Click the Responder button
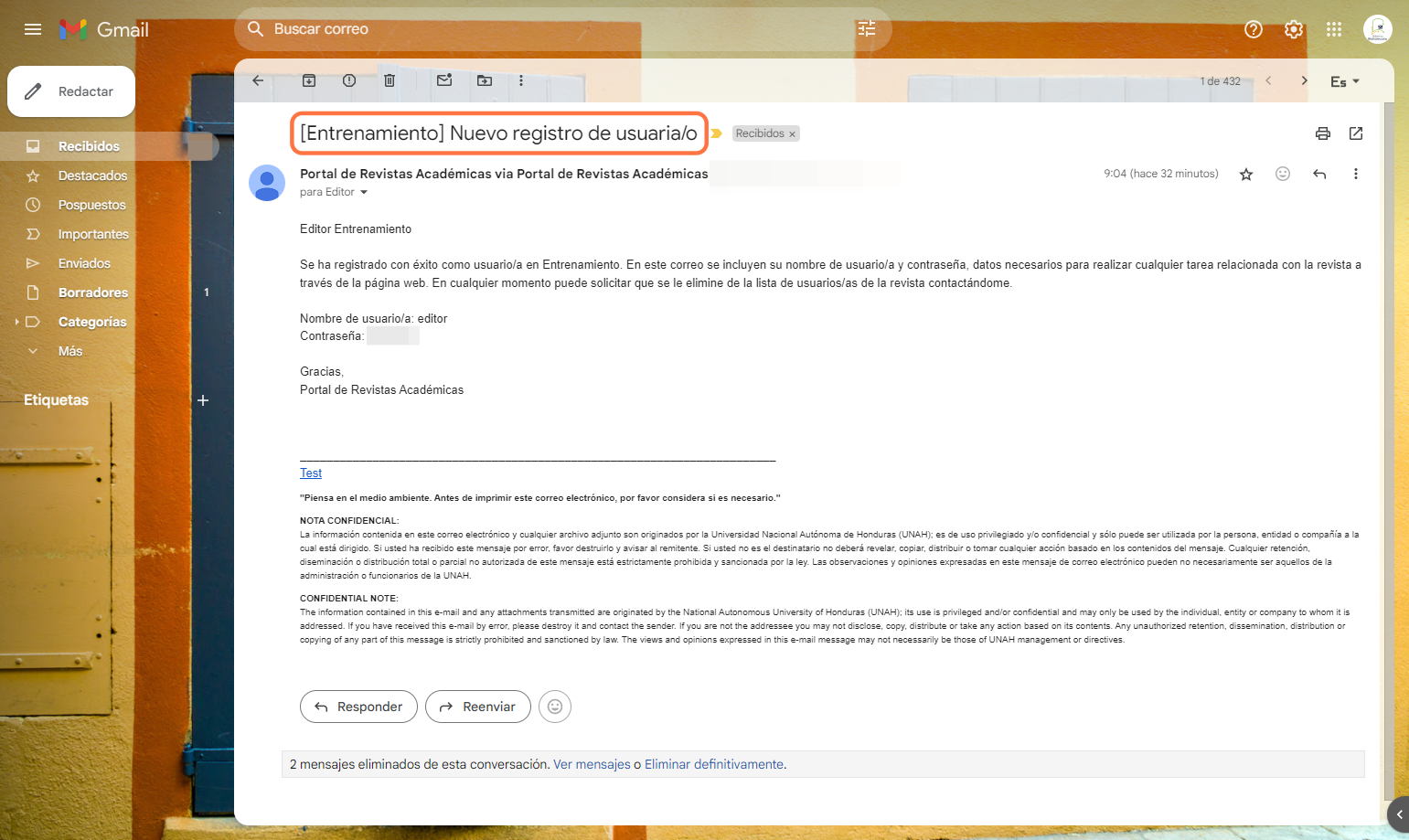Screen dimensions: 1409x840 (x=358, y=707)
